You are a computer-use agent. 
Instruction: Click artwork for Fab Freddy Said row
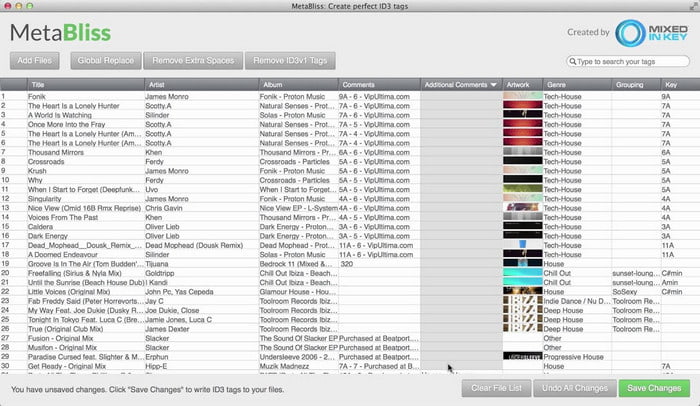[522, 300]
